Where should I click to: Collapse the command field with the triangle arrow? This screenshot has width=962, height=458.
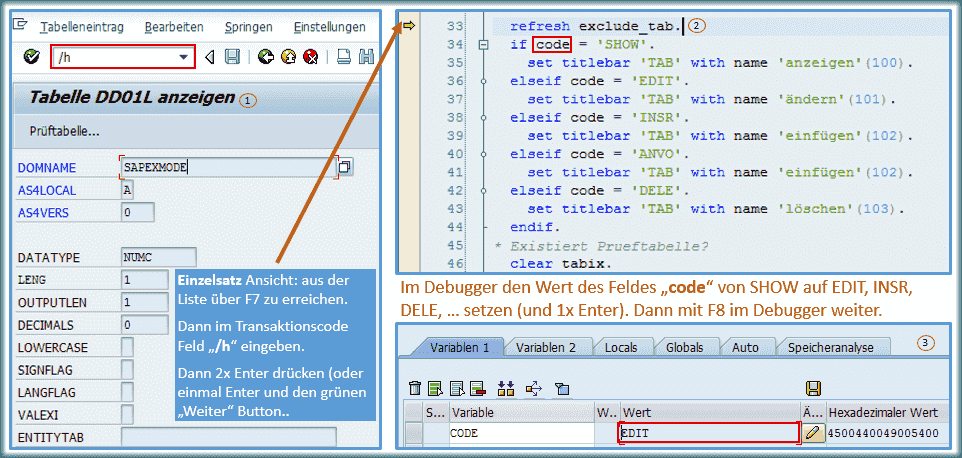point(210,58)
